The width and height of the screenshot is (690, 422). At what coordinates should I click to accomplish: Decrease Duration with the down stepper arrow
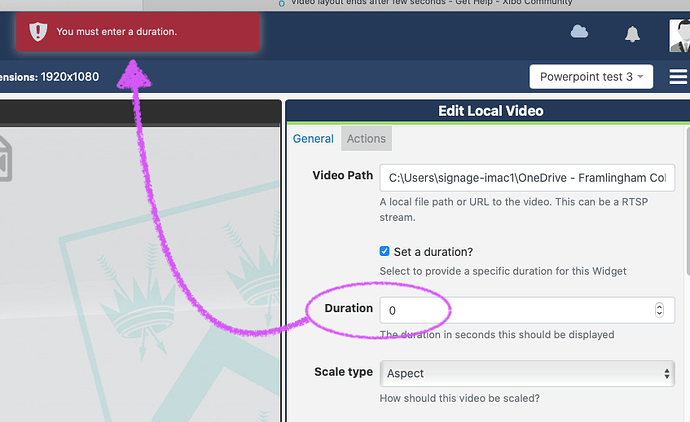point(659,314)
